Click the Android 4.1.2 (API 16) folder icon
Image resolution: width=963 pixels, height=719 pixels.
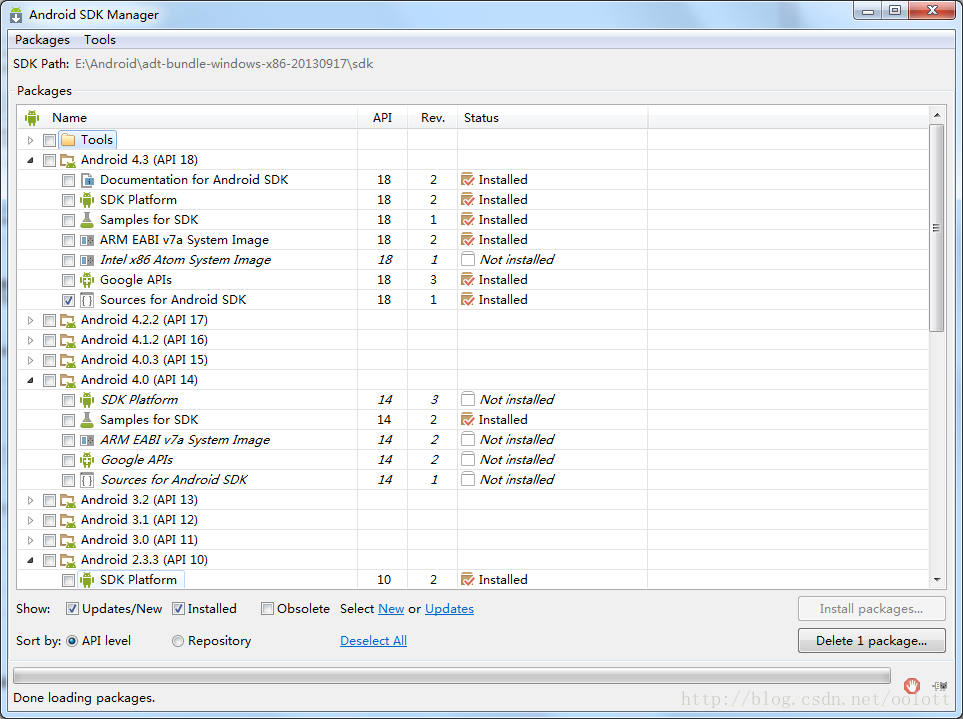click(68, 340)
